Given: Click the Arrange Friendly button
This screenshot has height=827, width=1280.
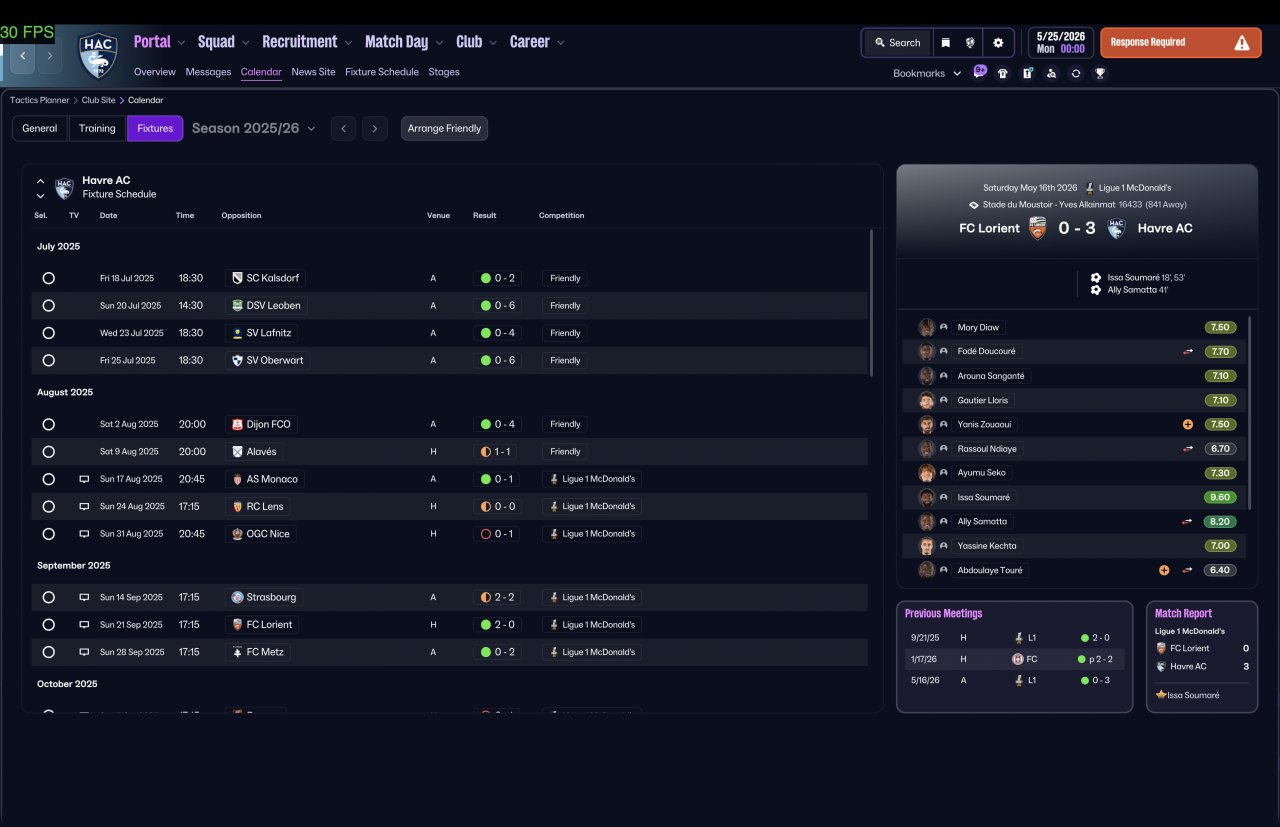Looking at the screenshot, I should pos(444,128).
